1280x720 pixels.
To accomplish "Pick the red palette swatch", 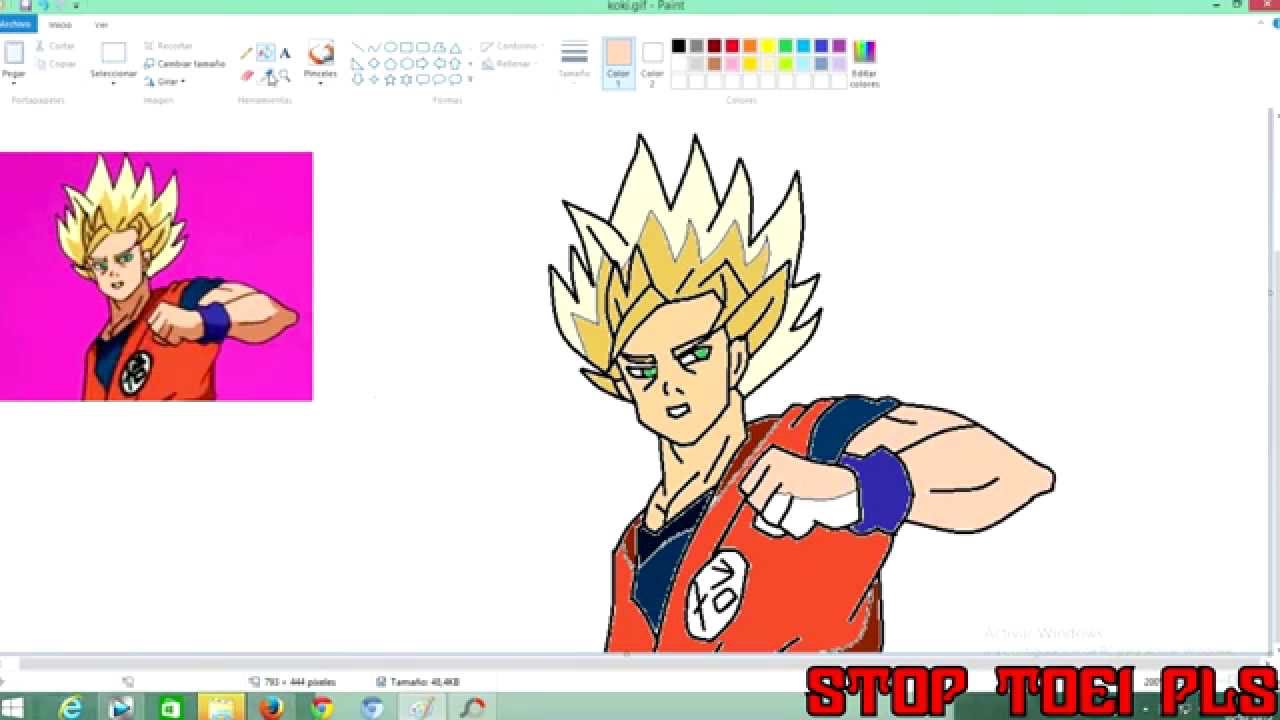I will pyautogui.click(x=732, y=46).
